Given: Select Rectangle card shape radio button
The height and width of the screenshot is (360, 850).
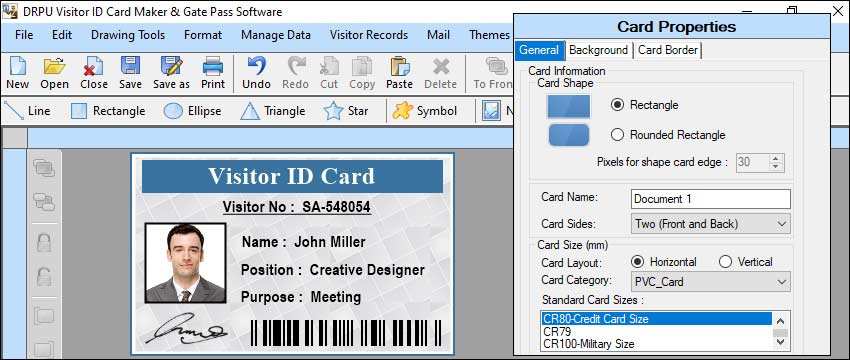Looking at the screenshot, I should tap(617, 105).
